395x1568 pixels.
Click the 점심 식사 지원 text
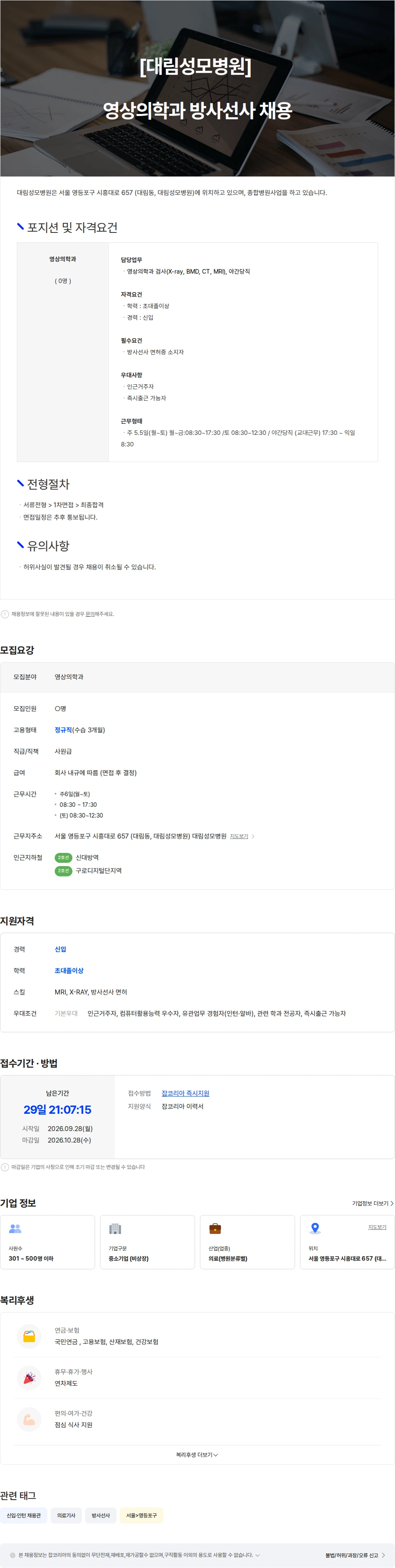(x=74, y=1425)
